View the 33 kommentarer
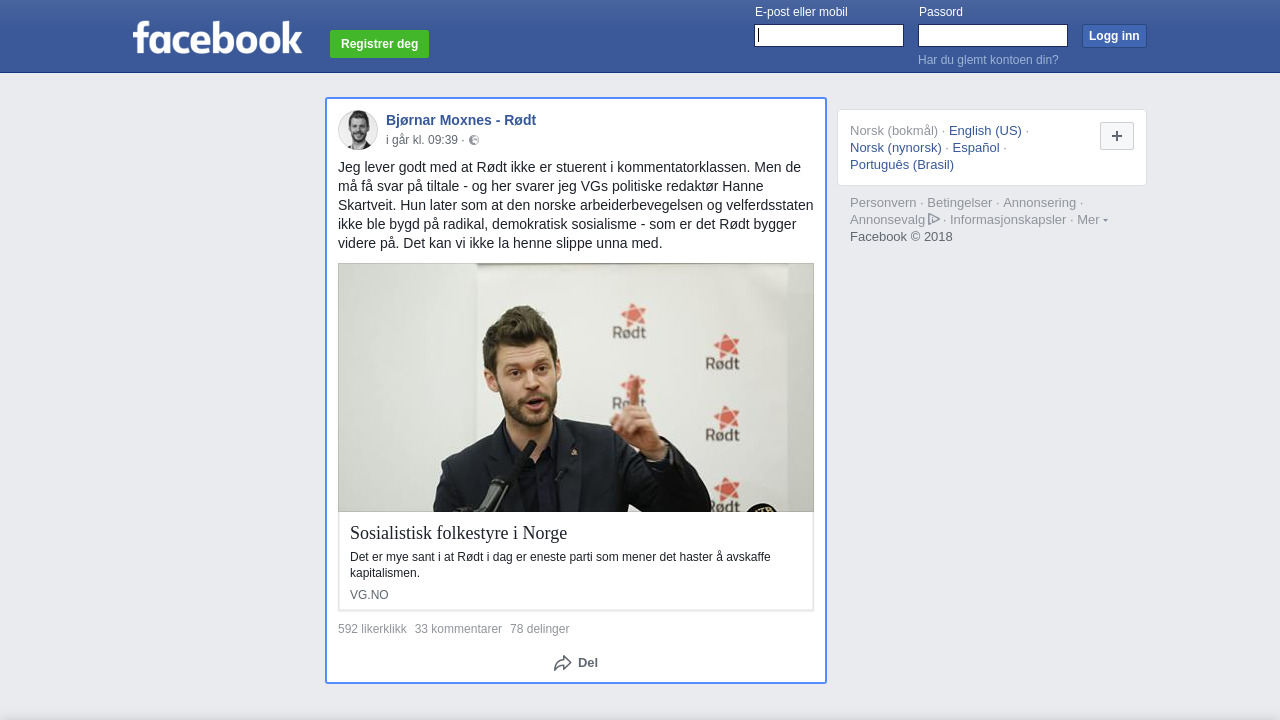 click(458, 629)
